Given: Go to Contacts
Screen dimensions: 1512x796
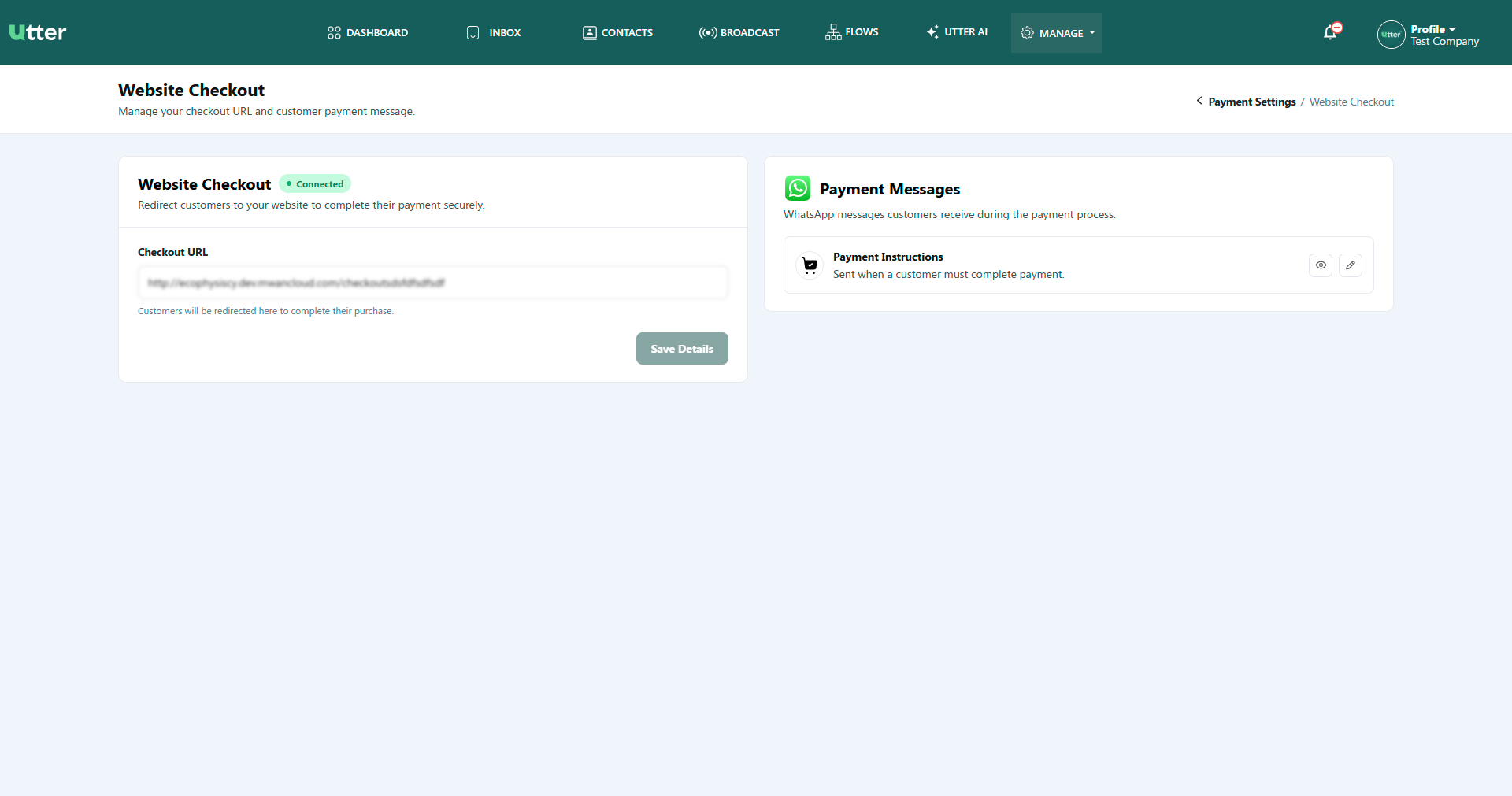Looking at the screenshot, I should (617, 32).
